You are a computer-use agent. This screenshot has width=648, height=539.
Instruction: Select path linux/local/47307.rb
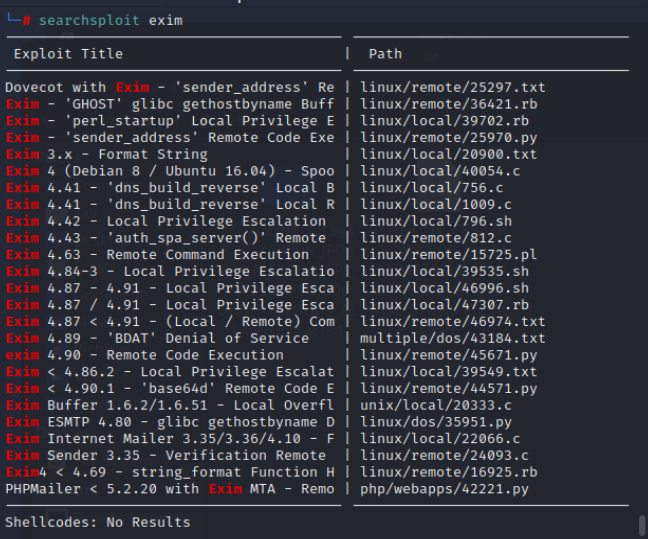point(444,305)
